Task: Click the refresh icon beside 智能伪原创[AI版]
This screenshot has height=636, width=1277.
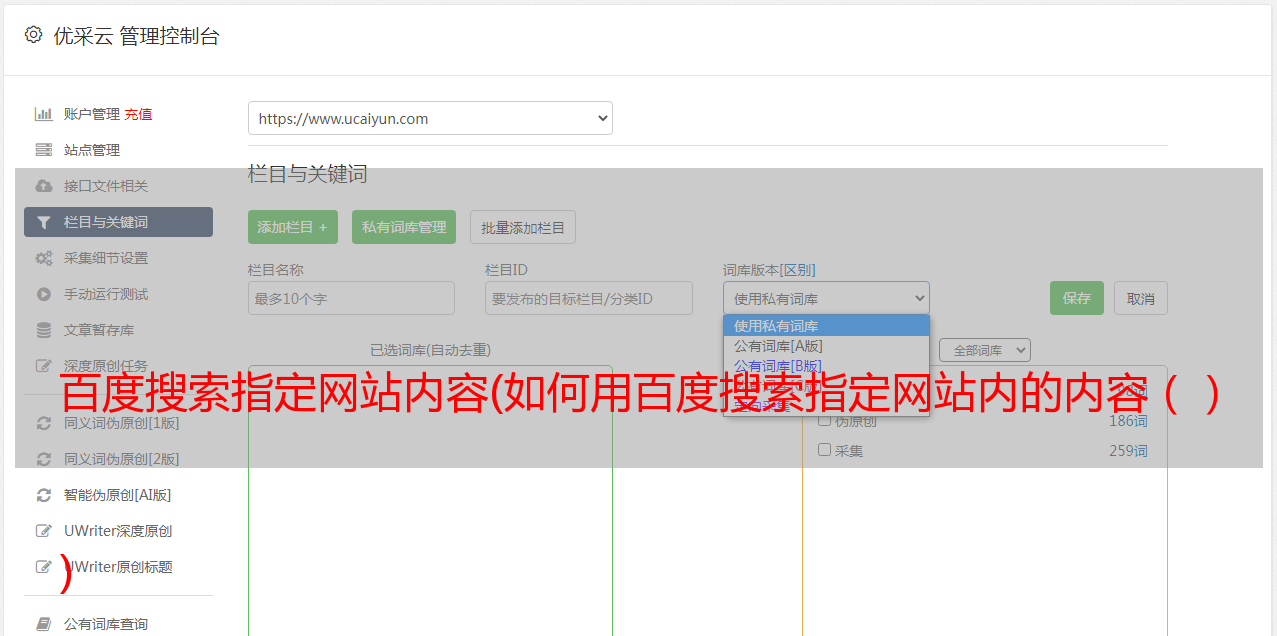Action: pyautogui.click(x=43, y=495)
